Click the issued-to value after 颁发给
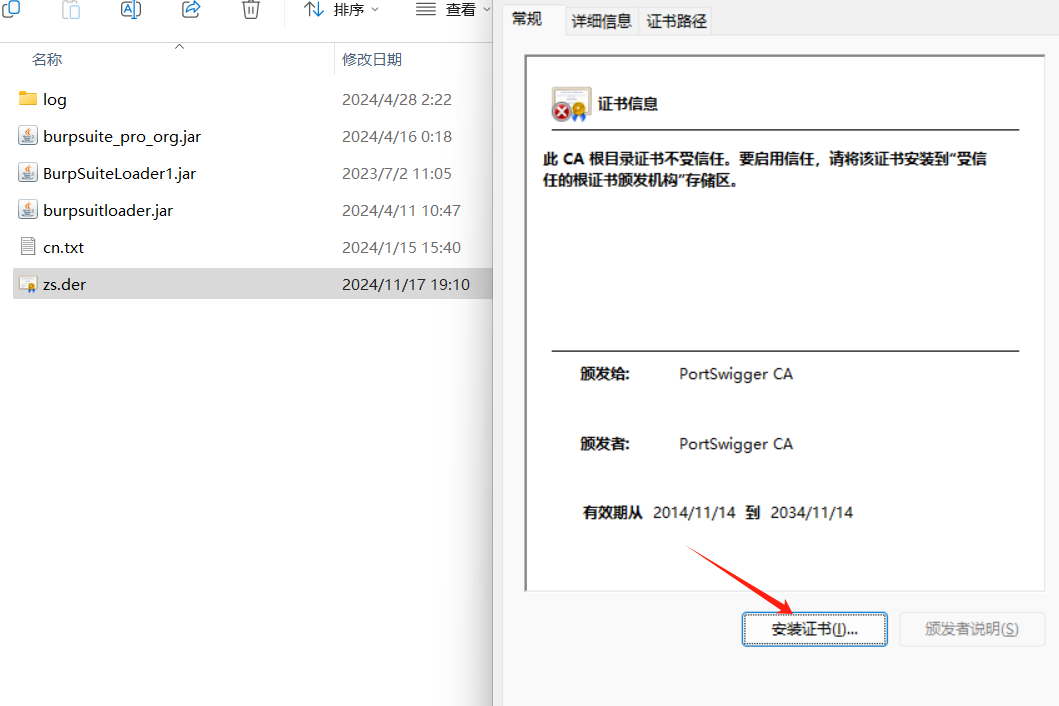Viewport: 1059px width, 706px height. tap(735, 374)
